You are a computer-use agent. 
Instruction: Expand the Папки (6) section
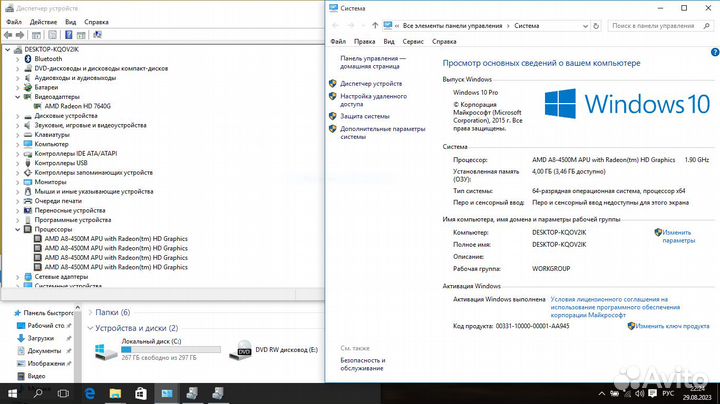point(90,312)
